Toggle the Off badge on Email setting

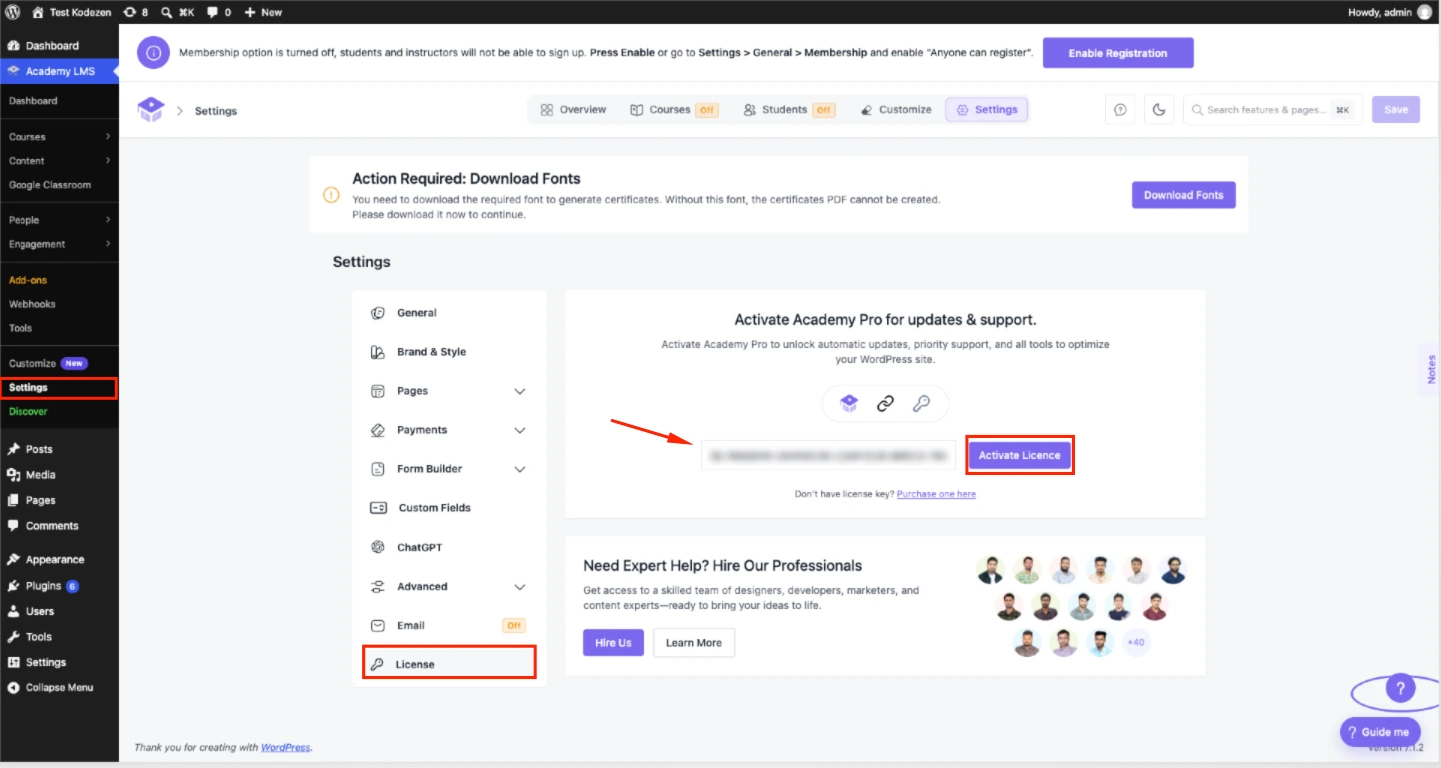pos(514,626)
